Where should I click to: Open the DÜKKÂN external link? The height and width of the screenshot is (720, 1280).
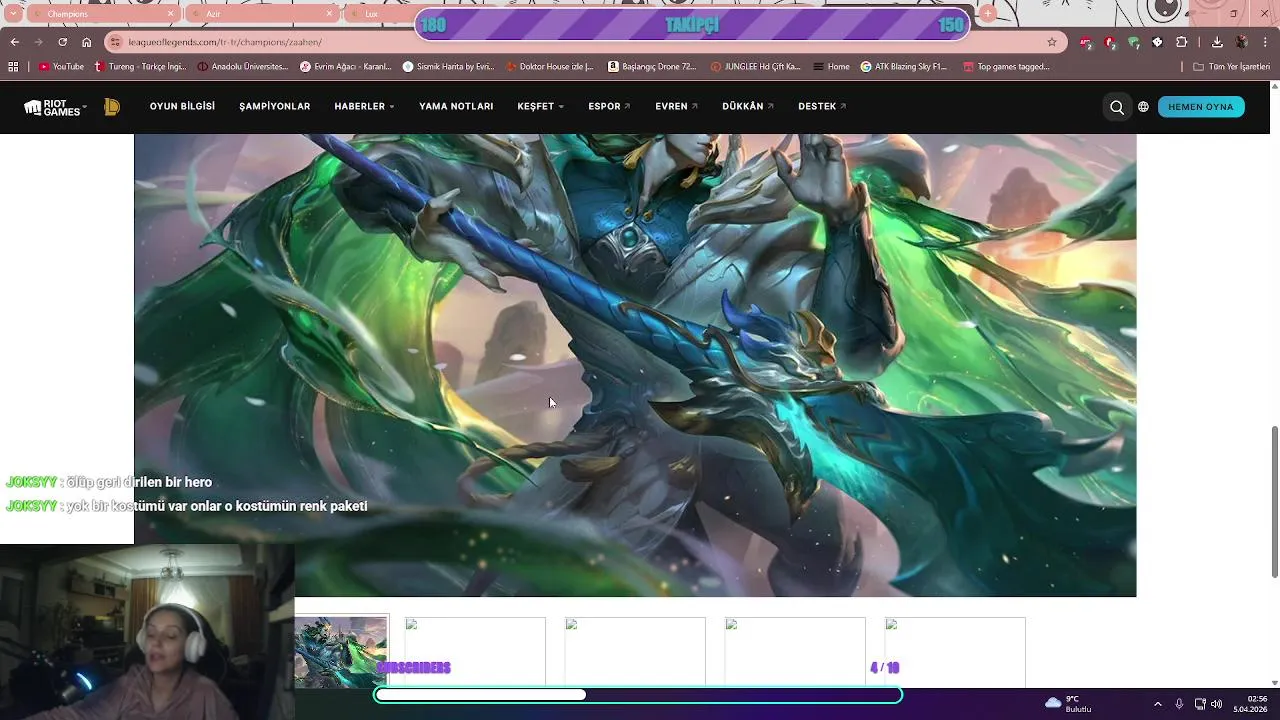point(748,107)
